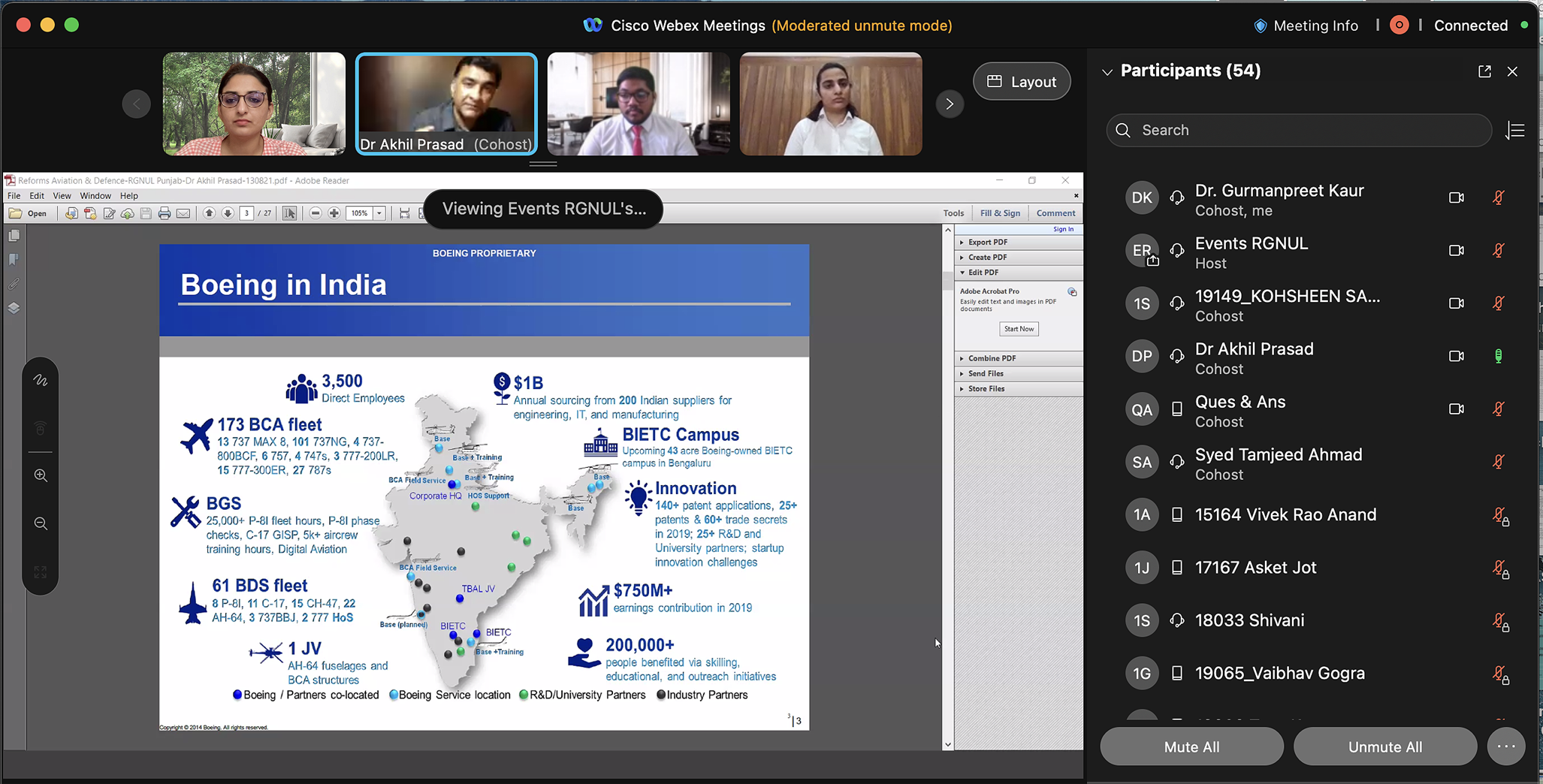1543x784 pixels.
Task: Switch to the Comment tab
Action: pyautogui.click(x=1055, y=213)
